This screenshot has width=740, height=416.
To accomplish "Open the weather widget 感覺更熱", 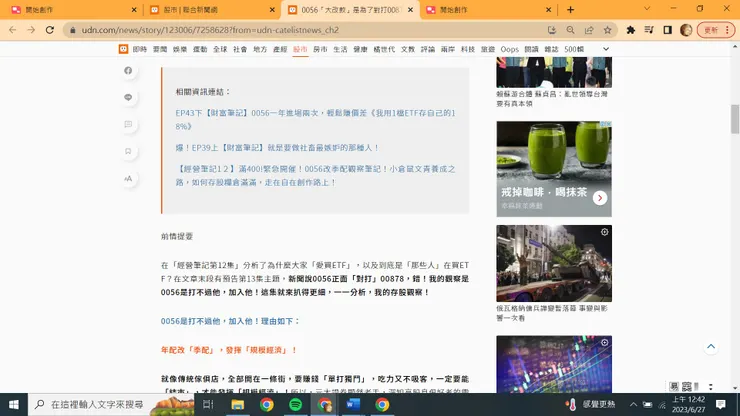I will point(591,405).
